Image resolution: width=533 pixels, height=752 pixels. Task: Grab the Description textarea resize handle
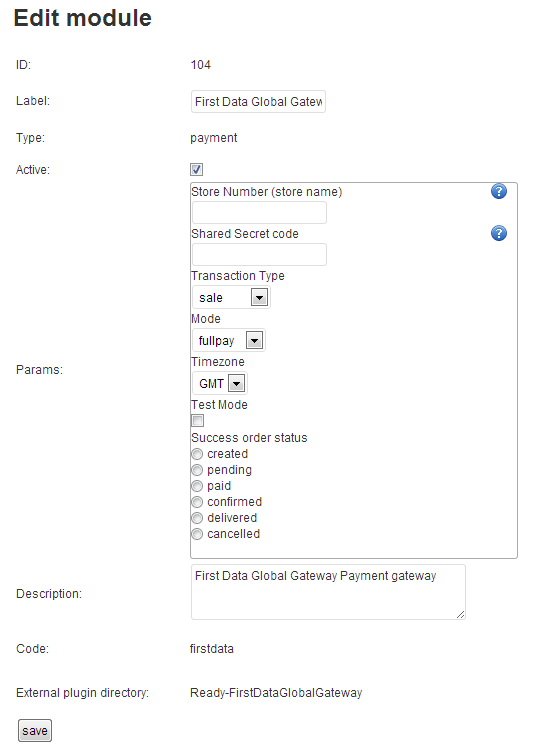(461, 614)
